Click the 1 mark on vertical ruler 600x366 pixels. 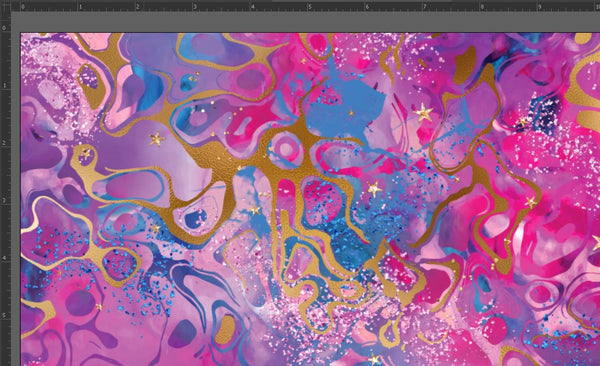click(x=4, y=85)
